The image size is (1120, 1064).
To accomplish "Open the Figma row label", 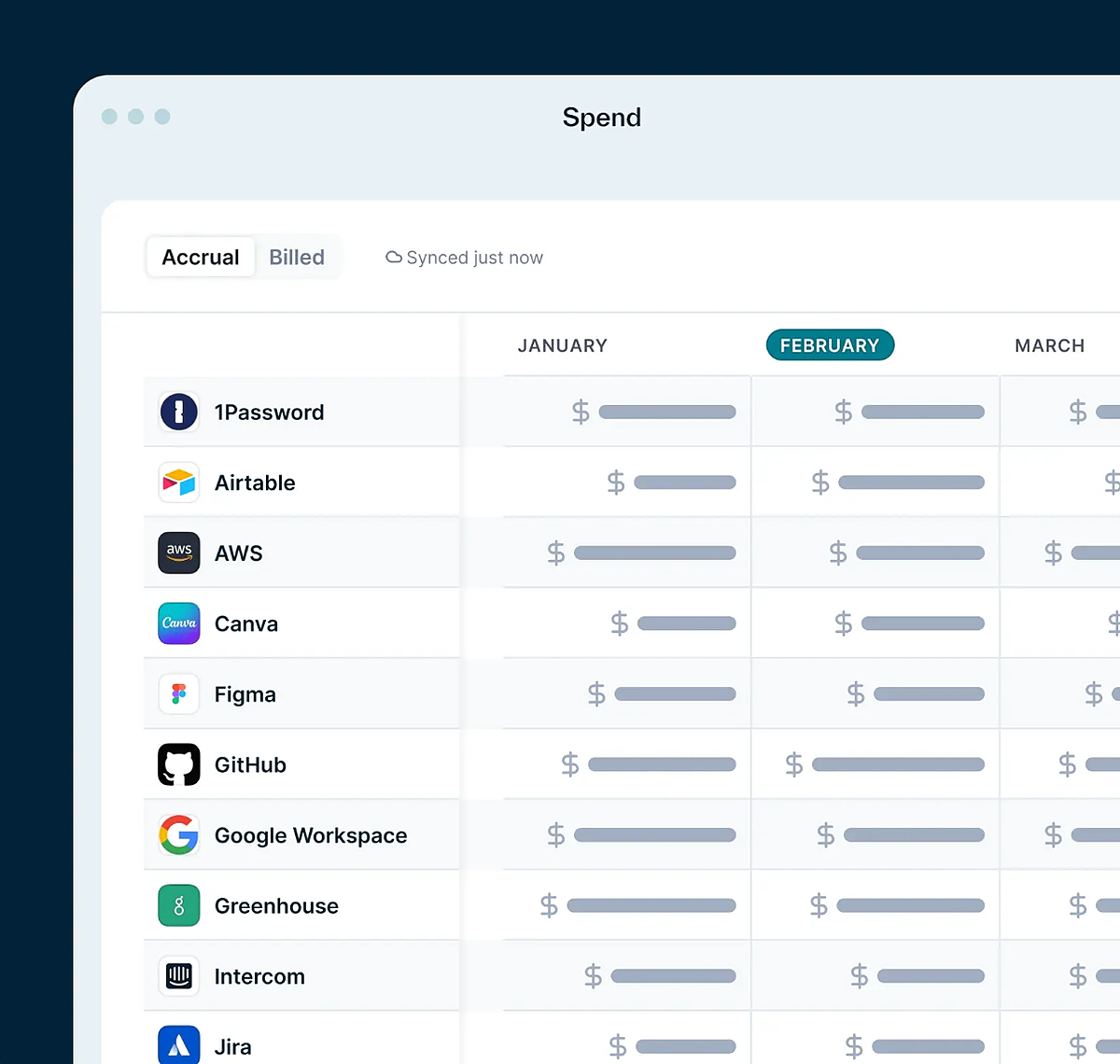I will (x=245, y=694).
